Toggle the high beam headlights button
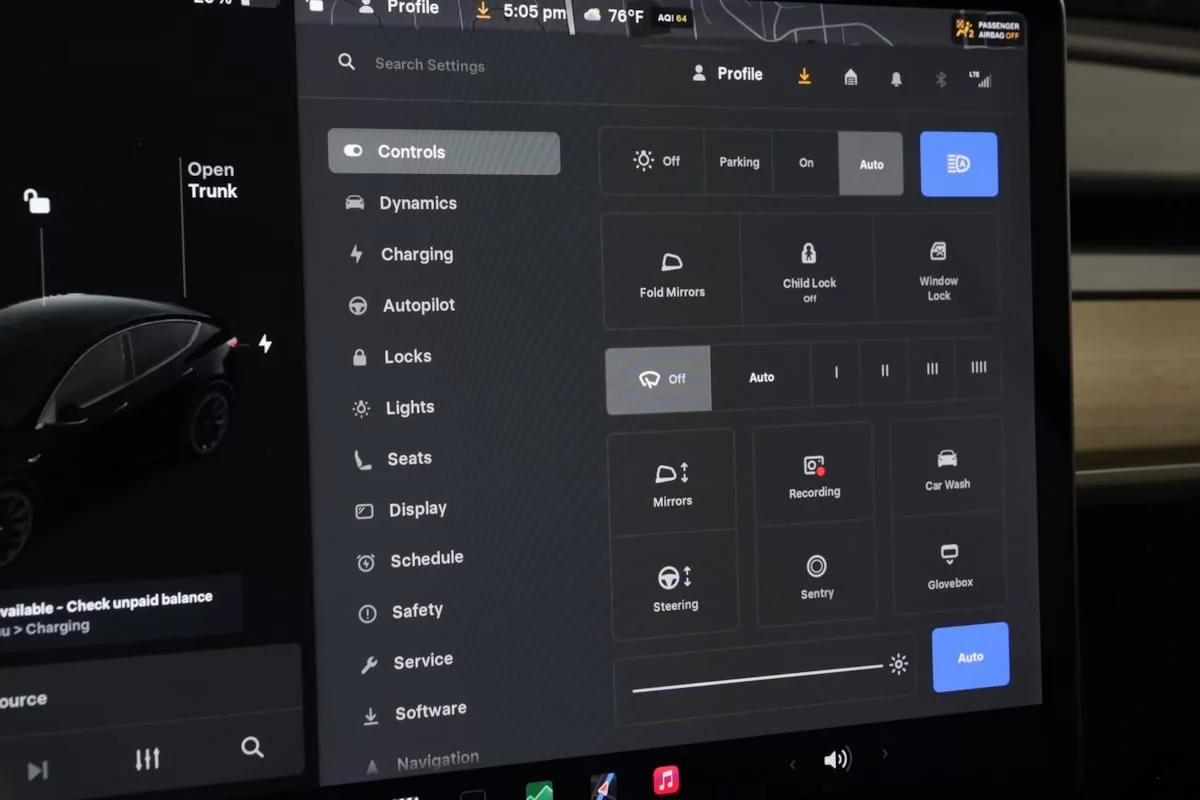Image resolution: width=1200 pixels, height=800 pixels. click(x=958, y=164)
